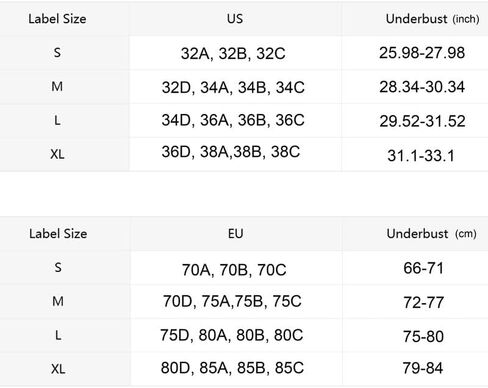Select the Underbust (cm) header

[x=432, y=234]
